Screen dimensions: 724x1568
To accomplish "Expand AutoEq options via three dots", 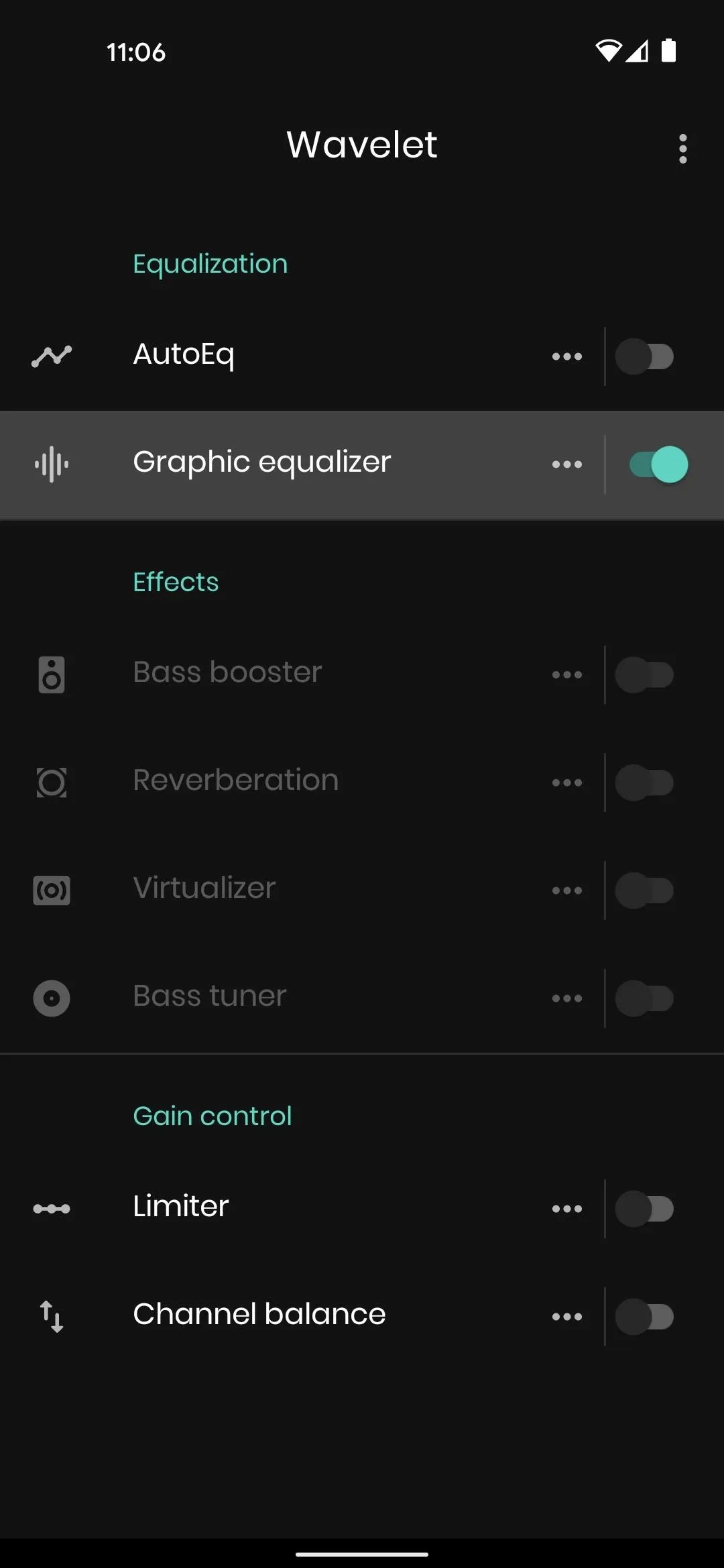I will click(x=567, y=356).
